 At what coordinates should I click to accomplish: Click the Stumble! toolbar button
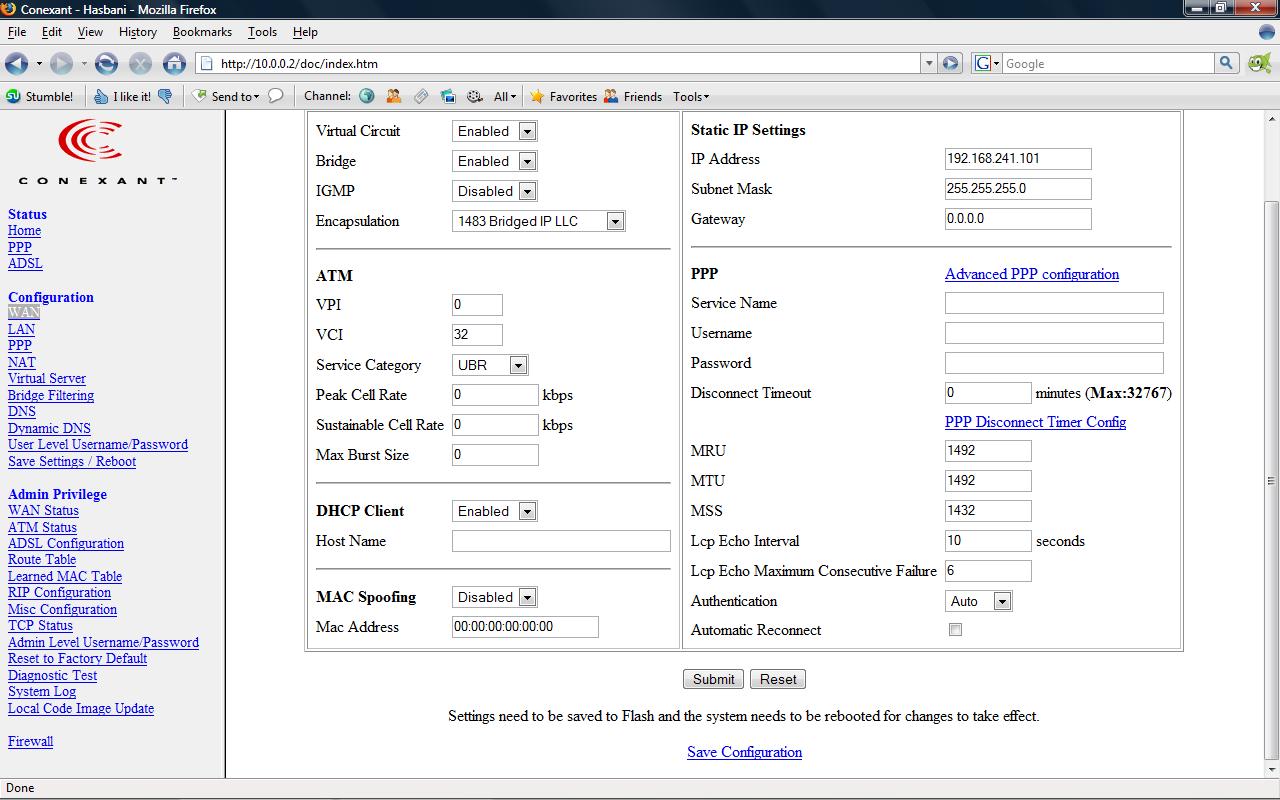[40, 97]
